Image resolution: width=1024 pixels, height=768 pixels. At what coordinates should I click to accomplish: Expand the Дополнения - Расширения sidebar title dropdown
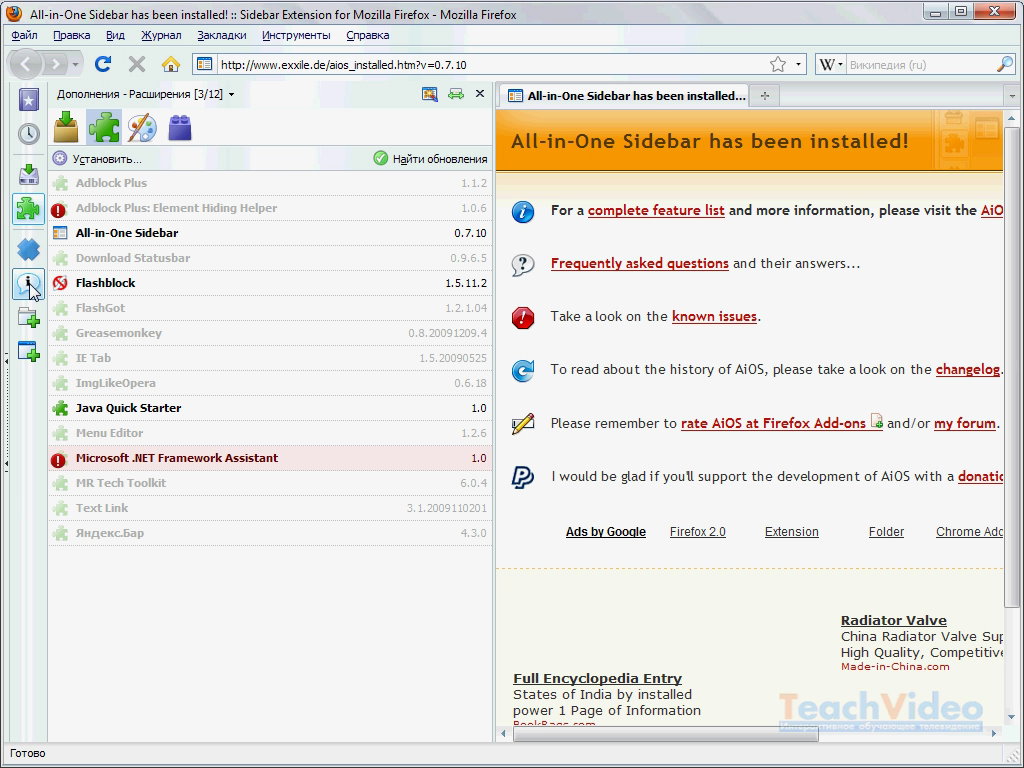[231, 95]
